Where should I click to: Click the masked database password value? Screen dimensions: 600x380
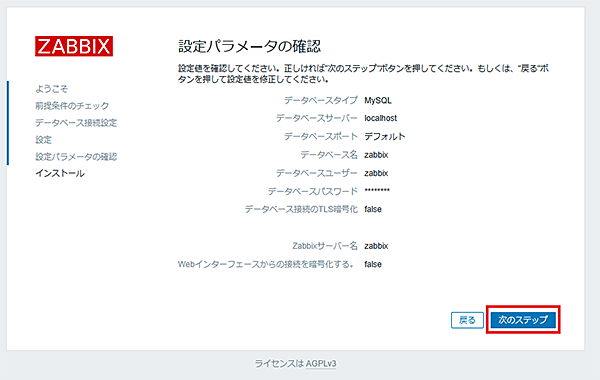[x=377, y=190]
